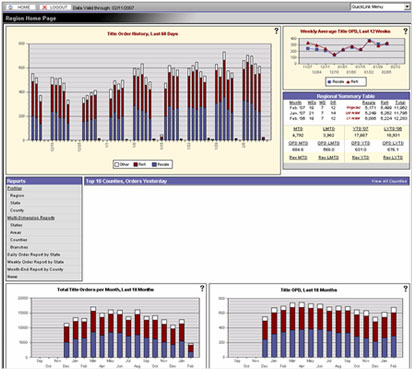
Task: Click the HOME icon in top bar
Action: (x=11, y=7)
